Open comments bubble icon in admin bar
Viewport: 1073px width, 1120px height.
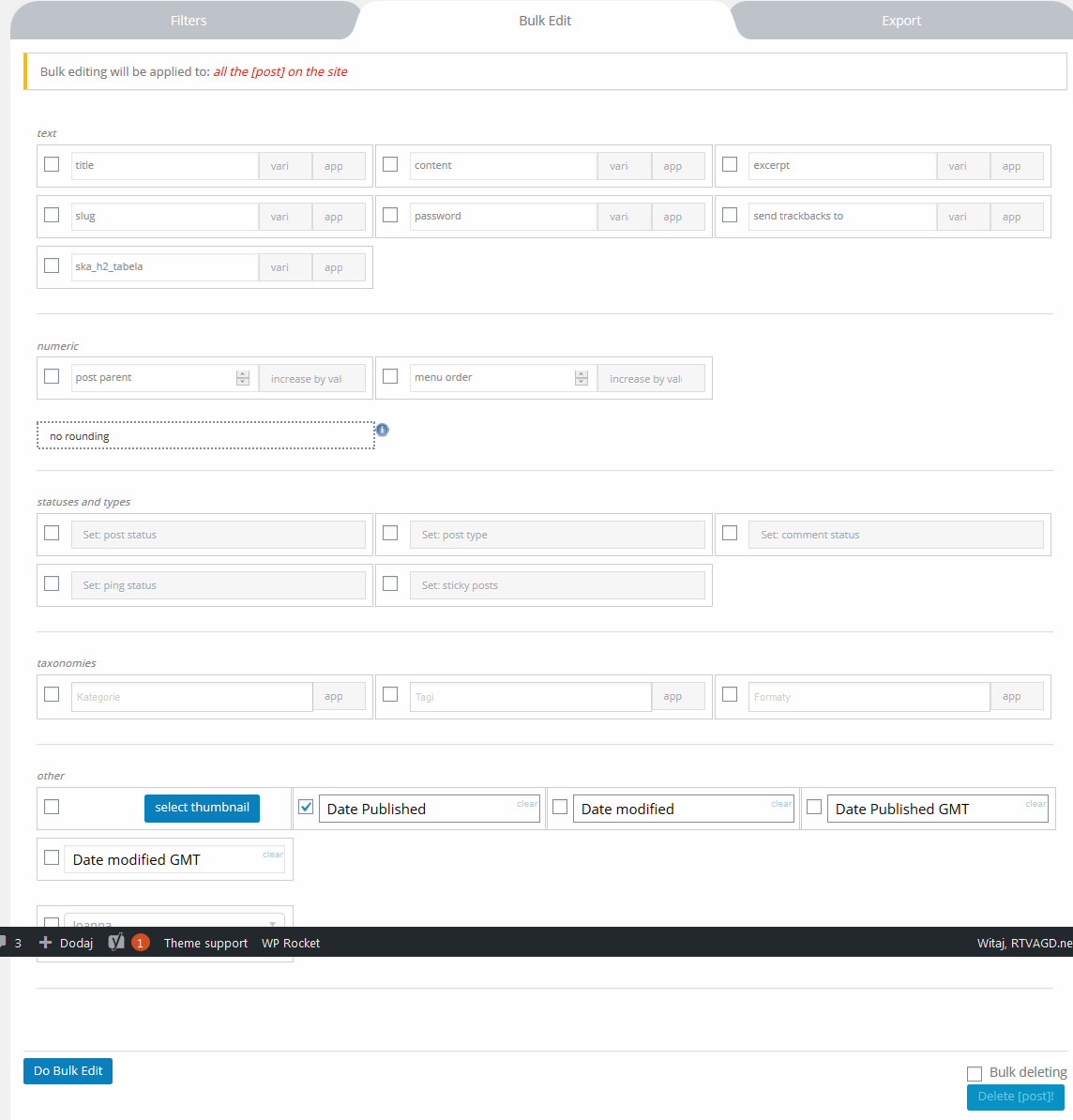point(4,943)
